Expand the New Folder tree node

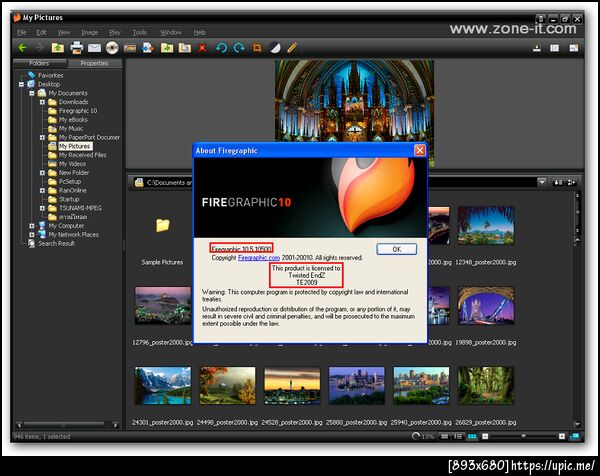42,173
